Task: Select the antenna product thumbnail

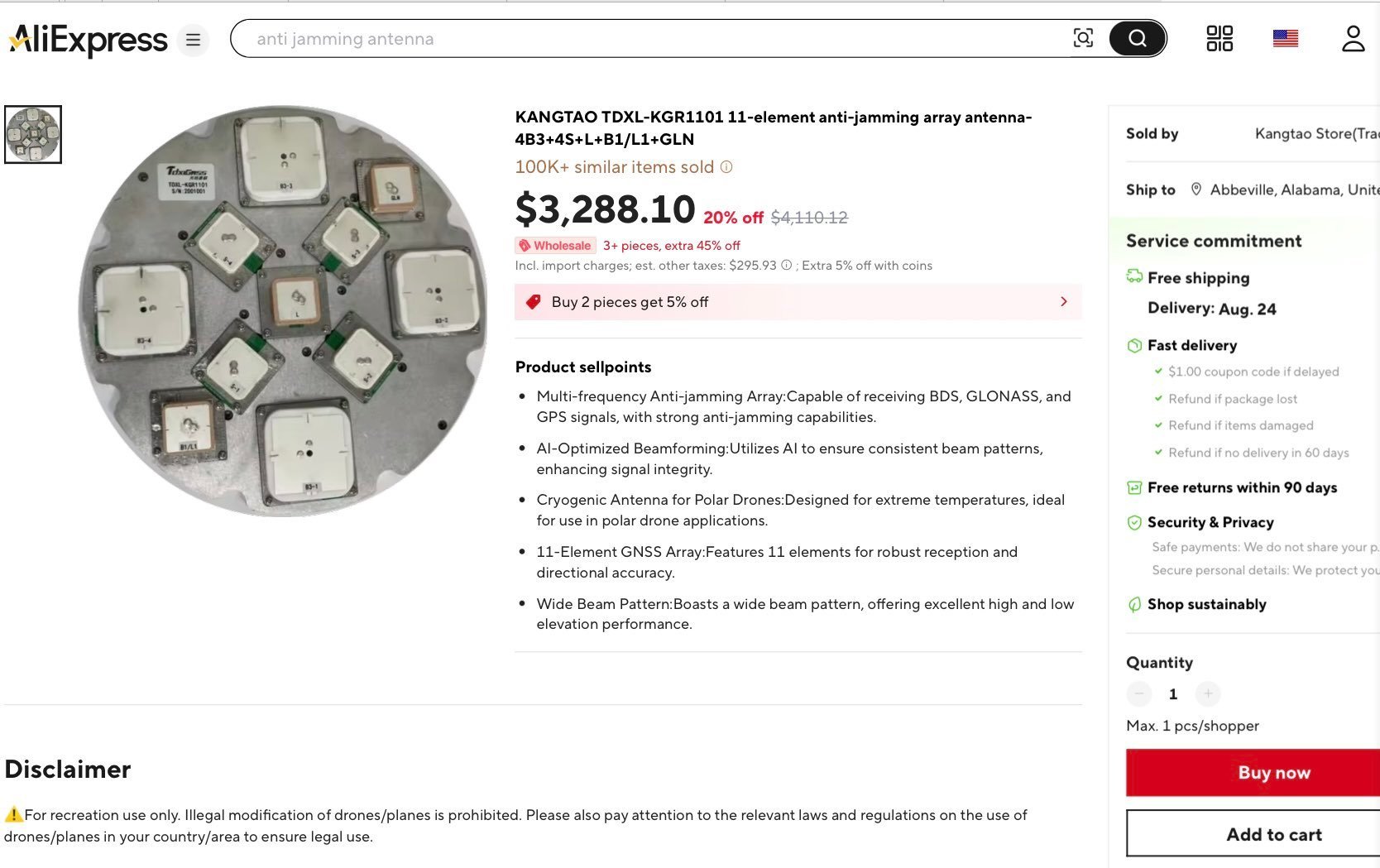Action: click(x=33, y=134)
